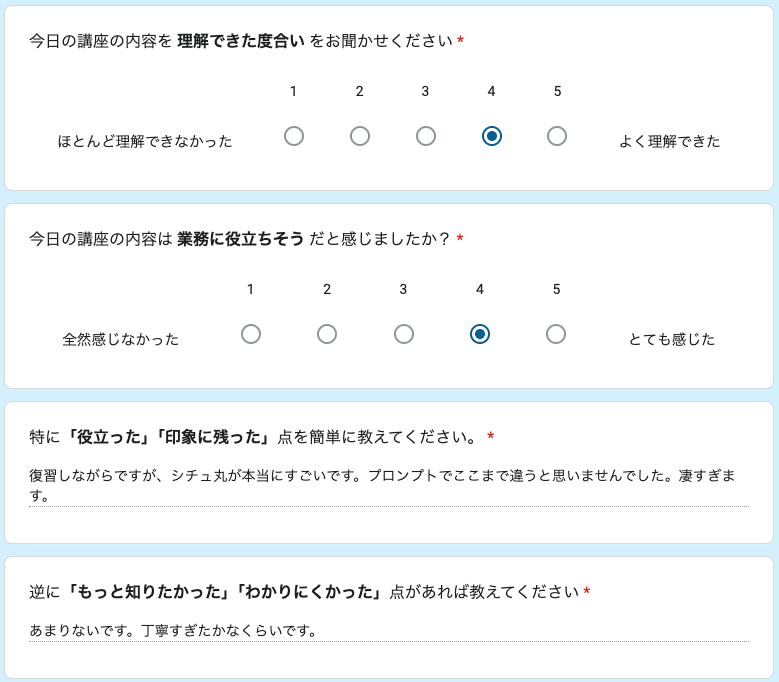This screenshot has width=779, height=682.
Task: Select rating 5 next to とても感じた
Action: [x=556, y=334]
